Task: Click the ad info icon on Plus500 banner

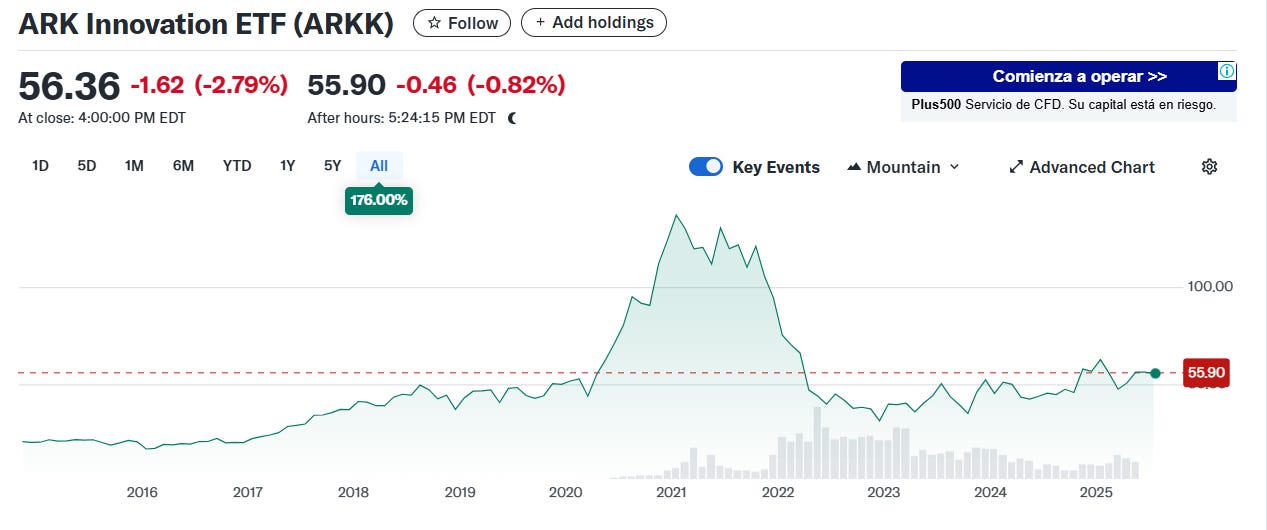Action: (x=1227, y=71)
